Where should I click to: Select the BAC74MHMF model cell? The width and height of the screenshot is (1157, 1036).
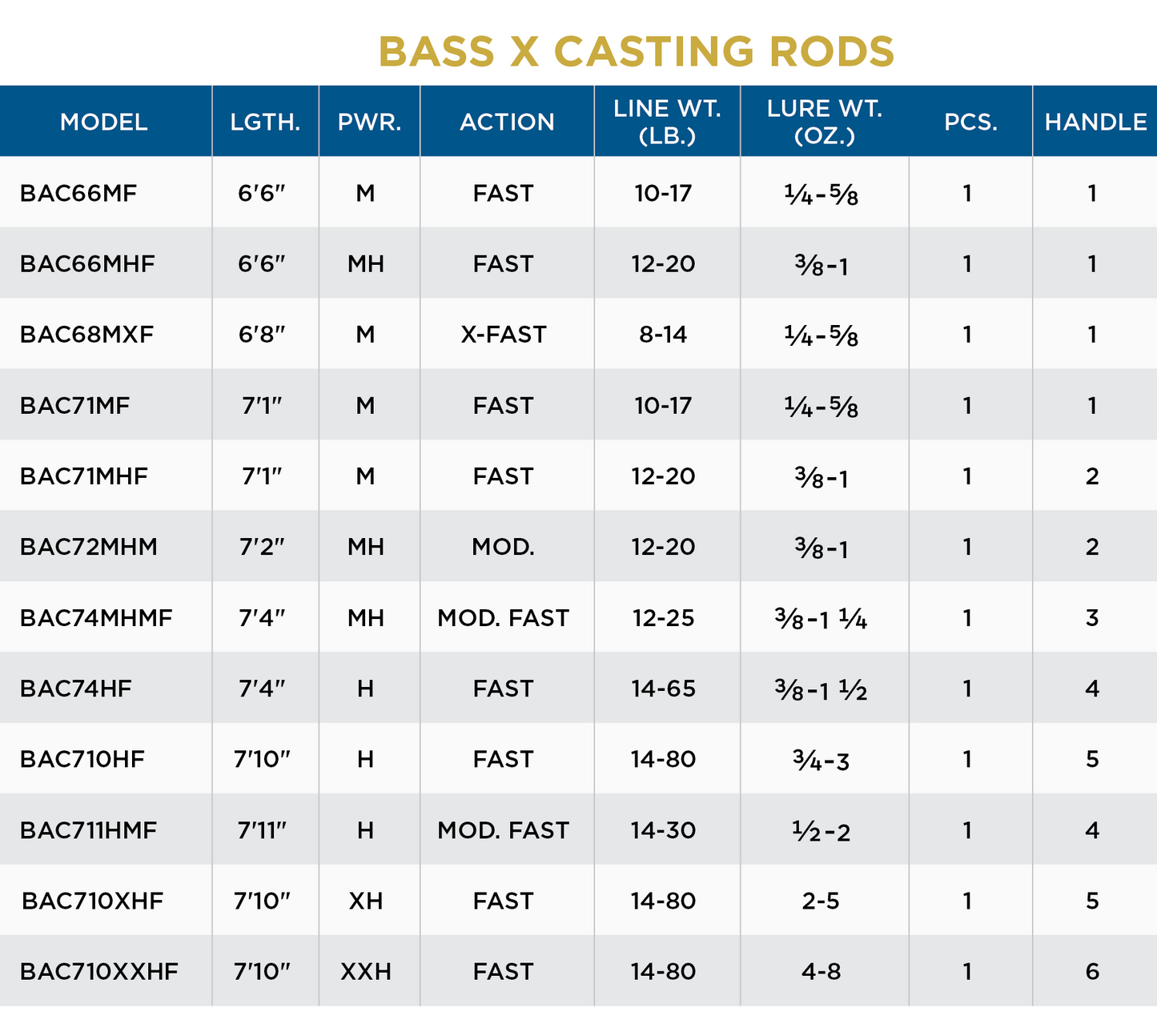click(x=96, y=617)
